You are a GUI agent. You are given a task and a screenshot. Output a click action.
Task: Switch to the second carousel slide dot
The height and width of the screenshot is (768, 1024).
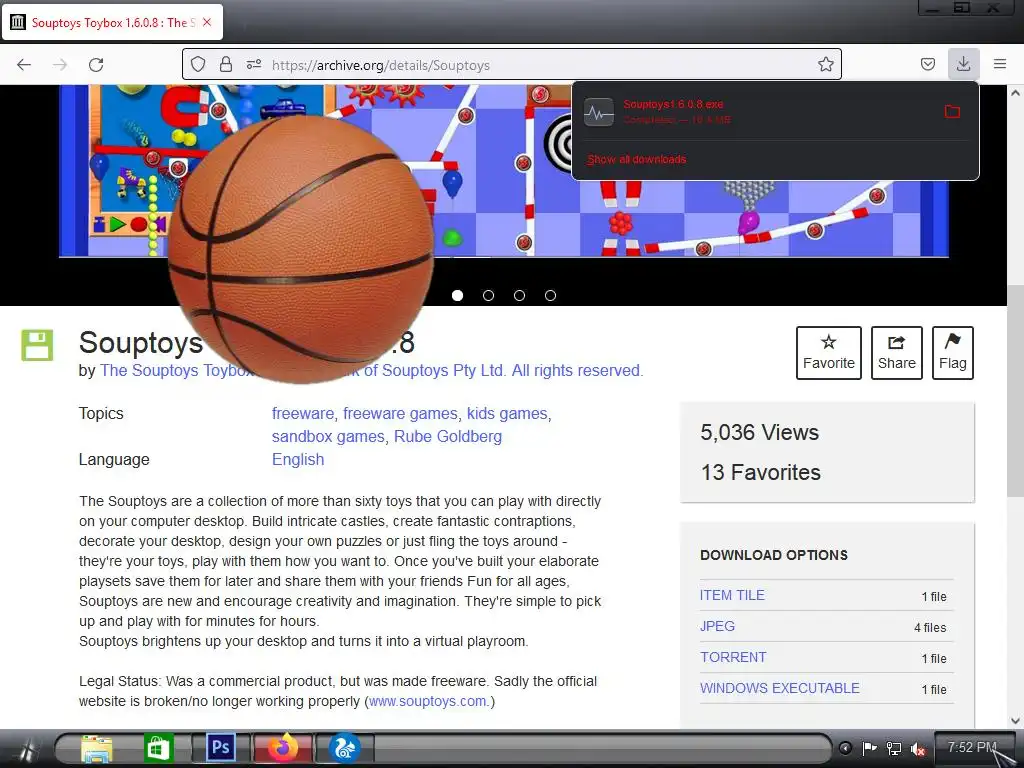pos(488,296)
